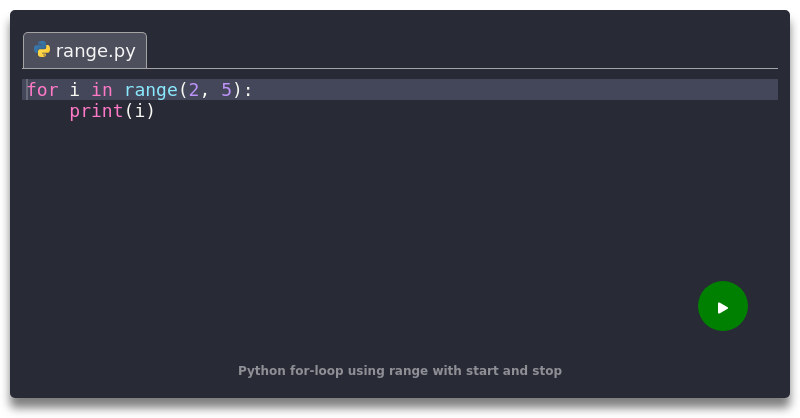Place cursor on the "print" function name
Viewport: 800px width, 418px height.
point(96,111)
